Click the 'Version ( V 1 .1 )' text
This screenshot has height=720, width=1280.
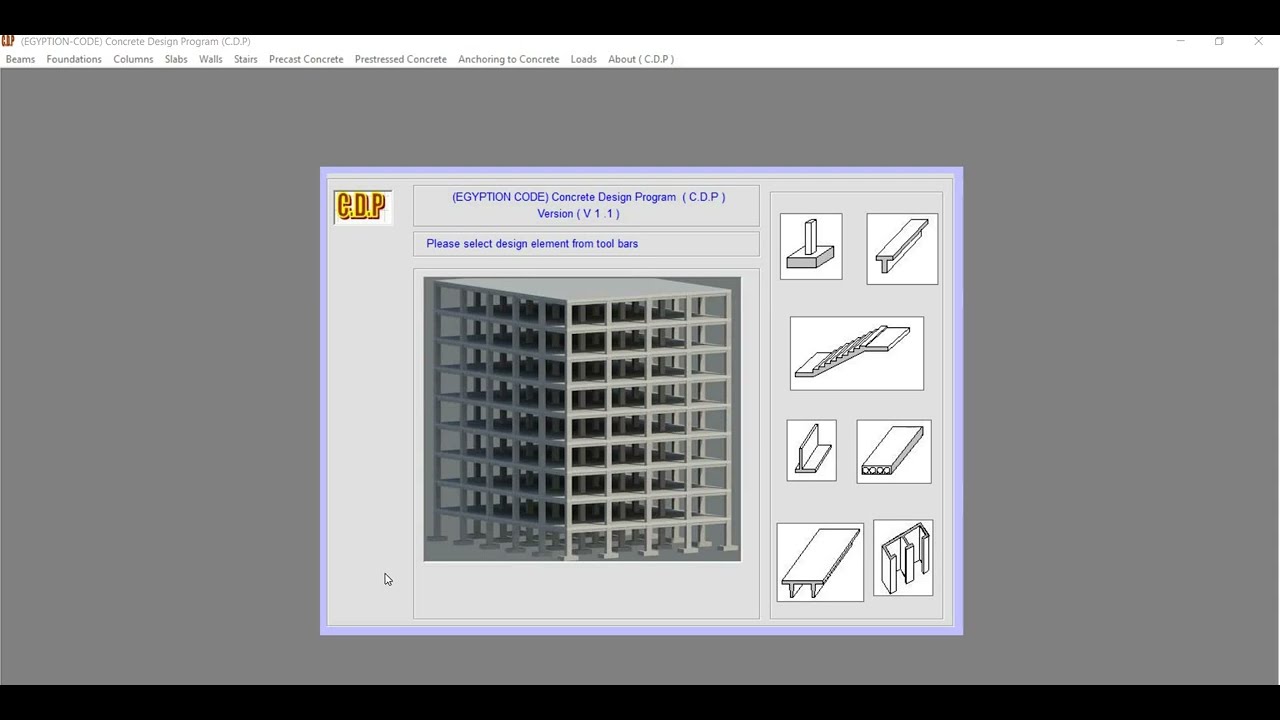[578, 214]
